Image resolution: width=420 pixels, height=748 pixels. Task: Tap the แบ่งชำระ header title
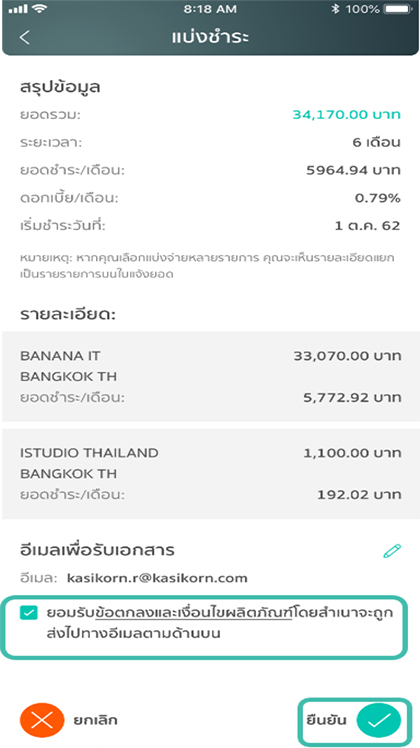210,38
